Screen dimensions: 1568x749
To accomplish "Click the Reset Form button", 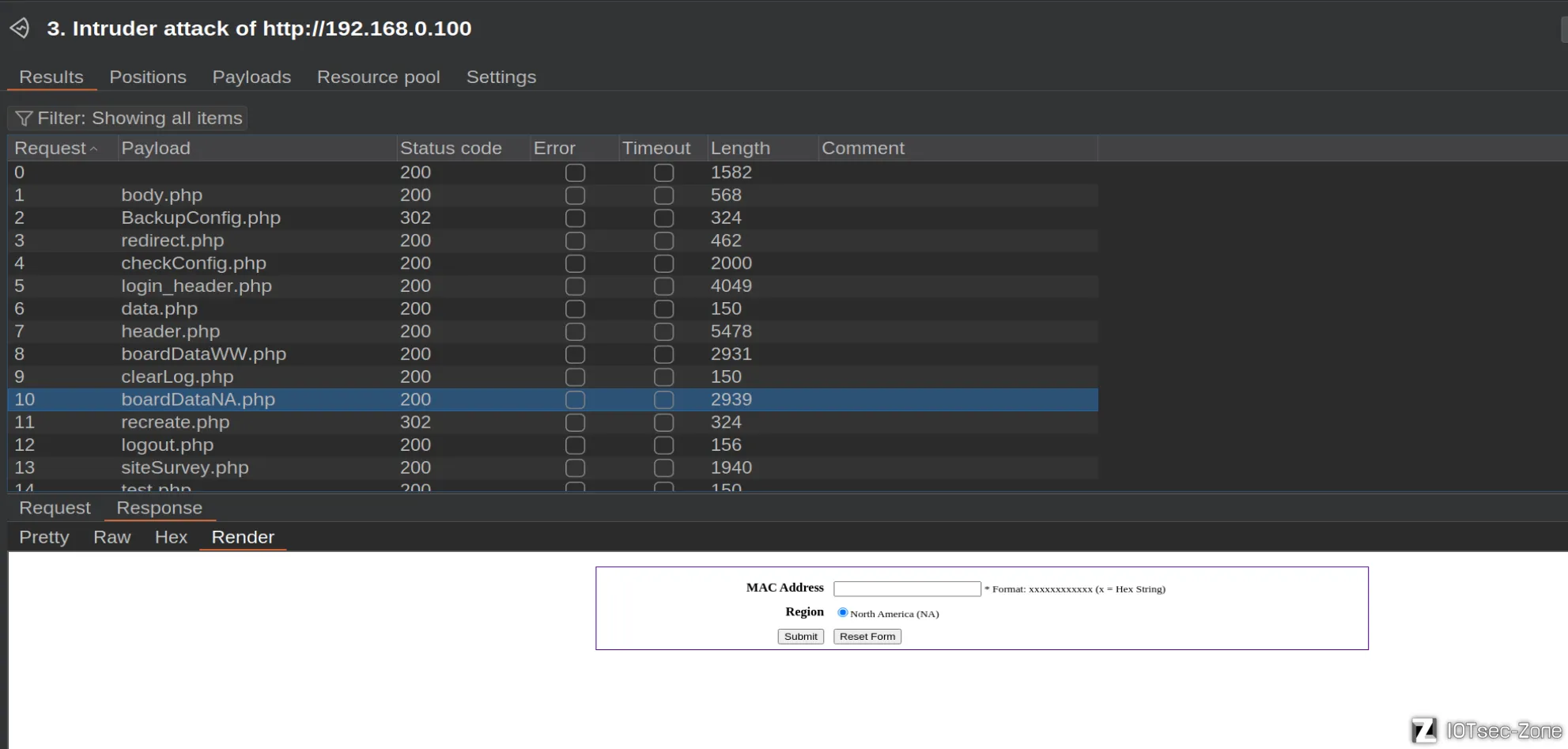I will click(x=867, y=637).
